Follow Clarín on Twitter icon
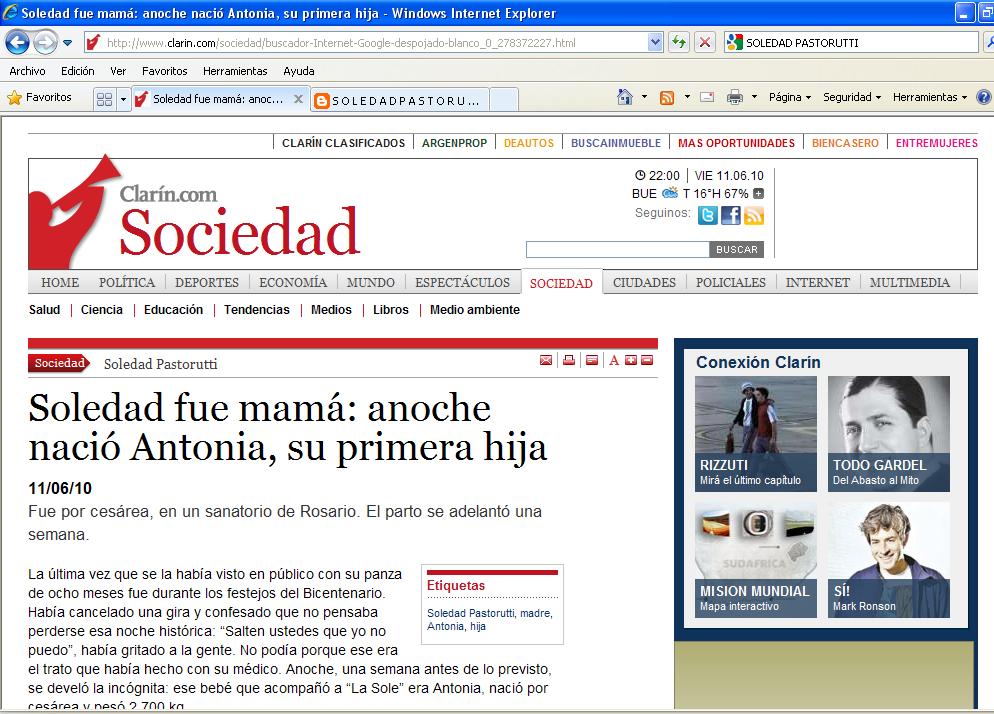This screenshot has width=994, height=714. 707,216
